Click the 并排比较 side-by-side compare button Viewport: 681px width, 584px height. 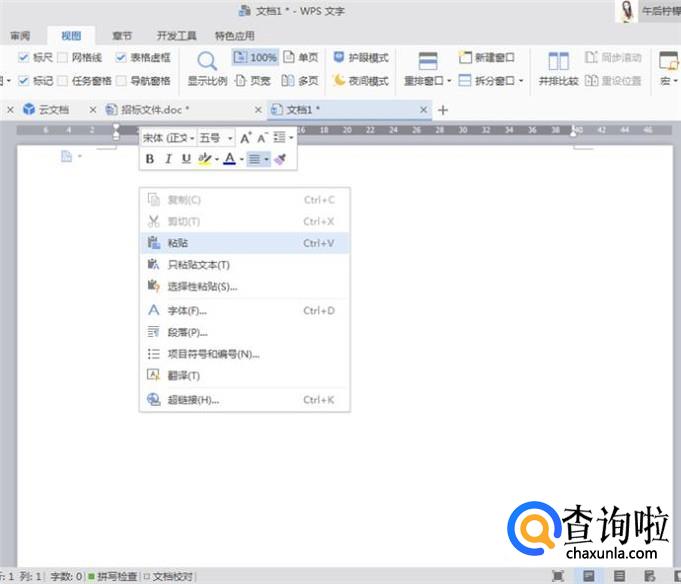[x=559, y=69]
